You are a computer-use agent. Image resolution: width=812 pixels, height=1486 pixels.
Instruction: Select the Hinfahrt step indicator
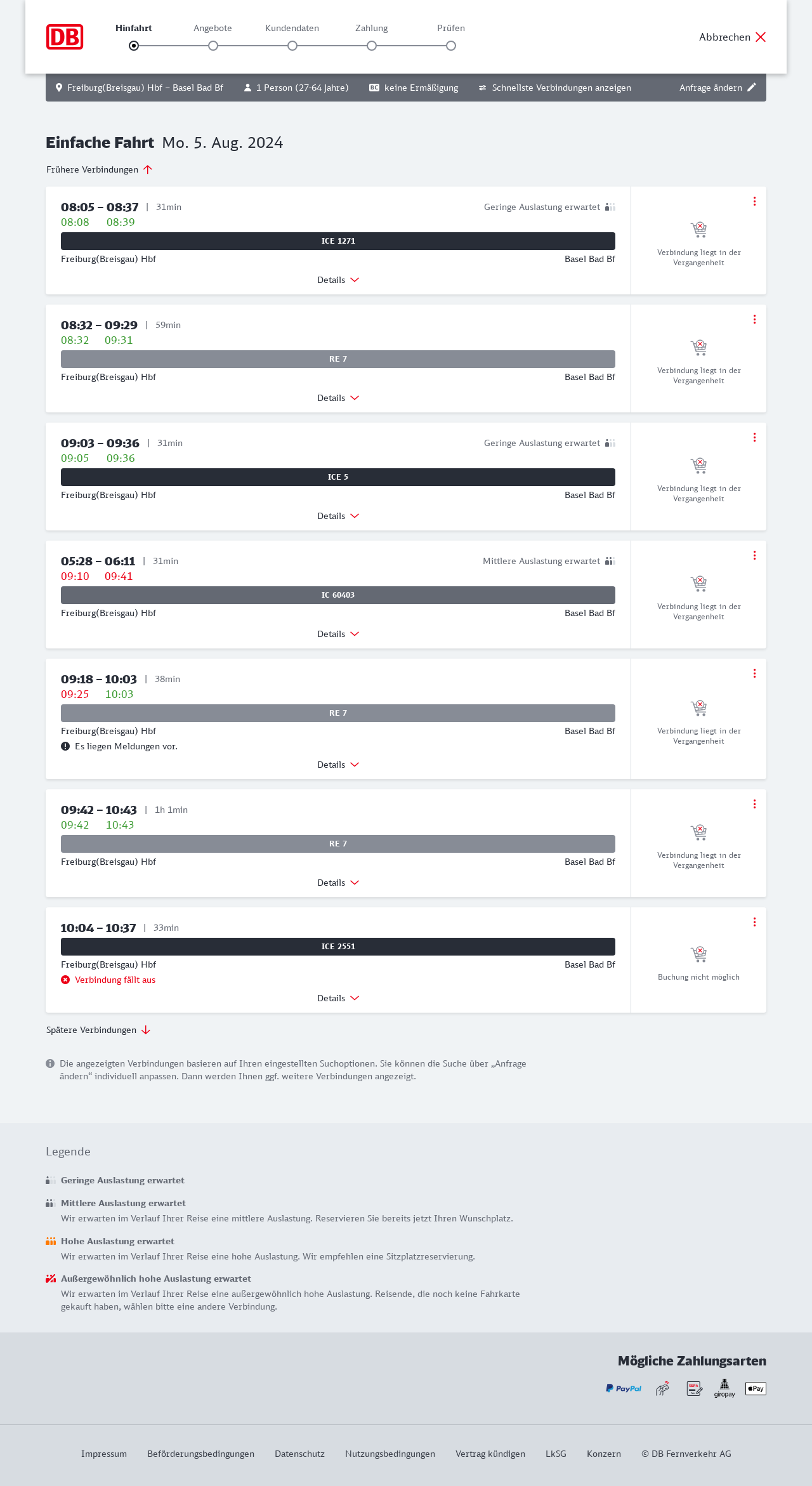click(134, 46)
